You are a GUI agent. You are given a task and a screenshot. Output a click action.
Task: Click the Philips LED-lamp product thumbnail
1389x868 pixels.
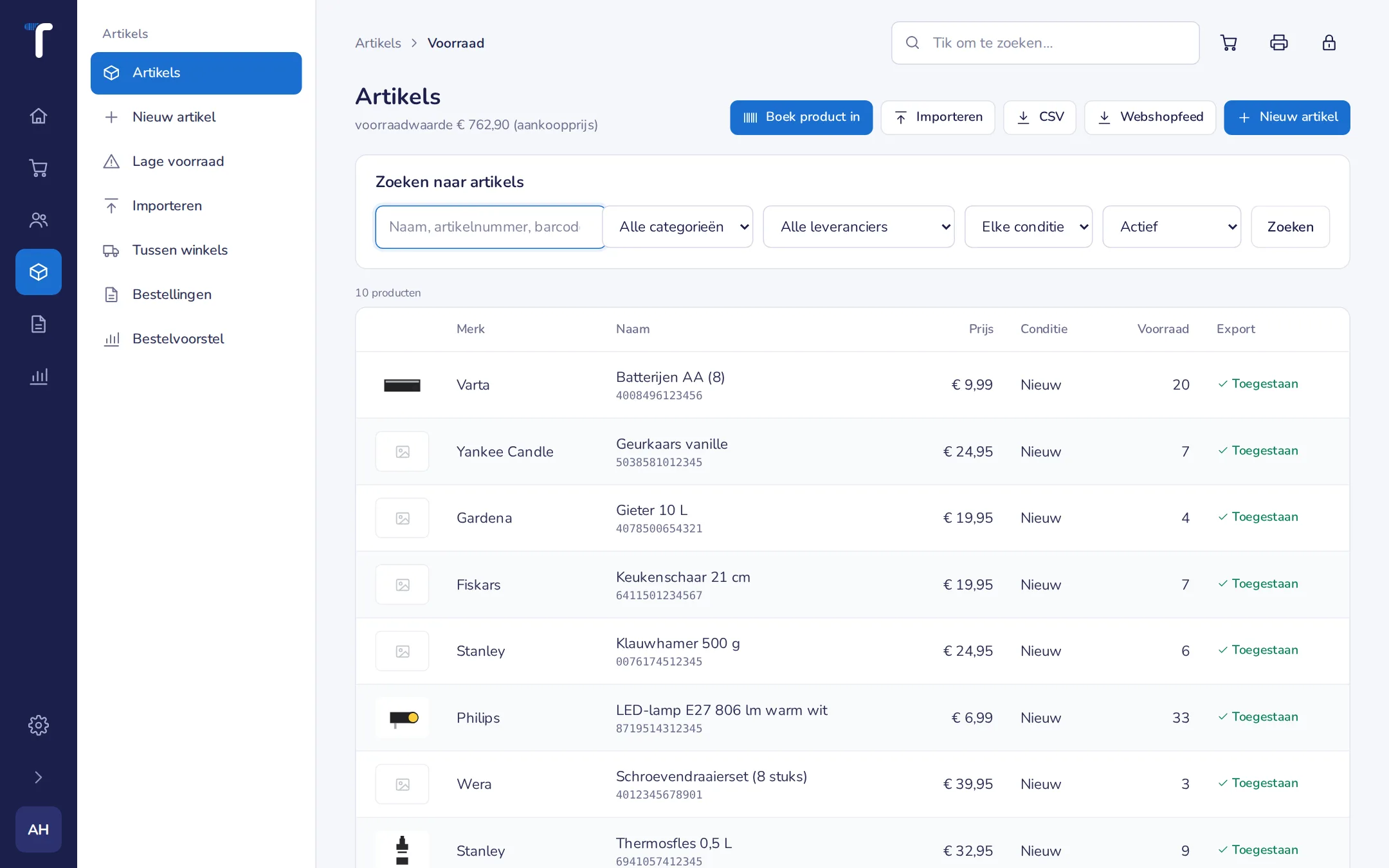click(x=402, y=718)
